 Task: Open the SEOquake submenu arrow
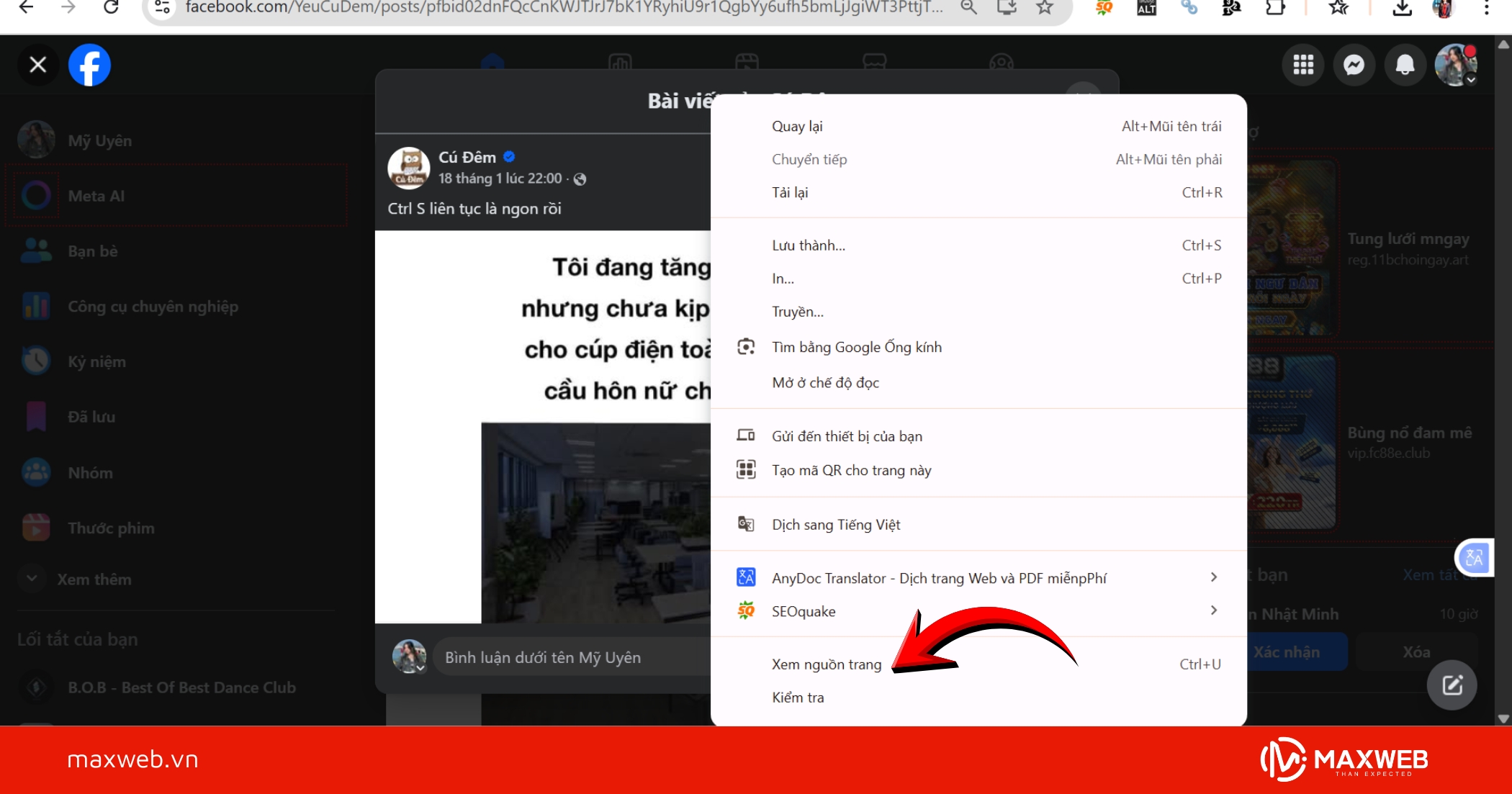(1215, 611)
